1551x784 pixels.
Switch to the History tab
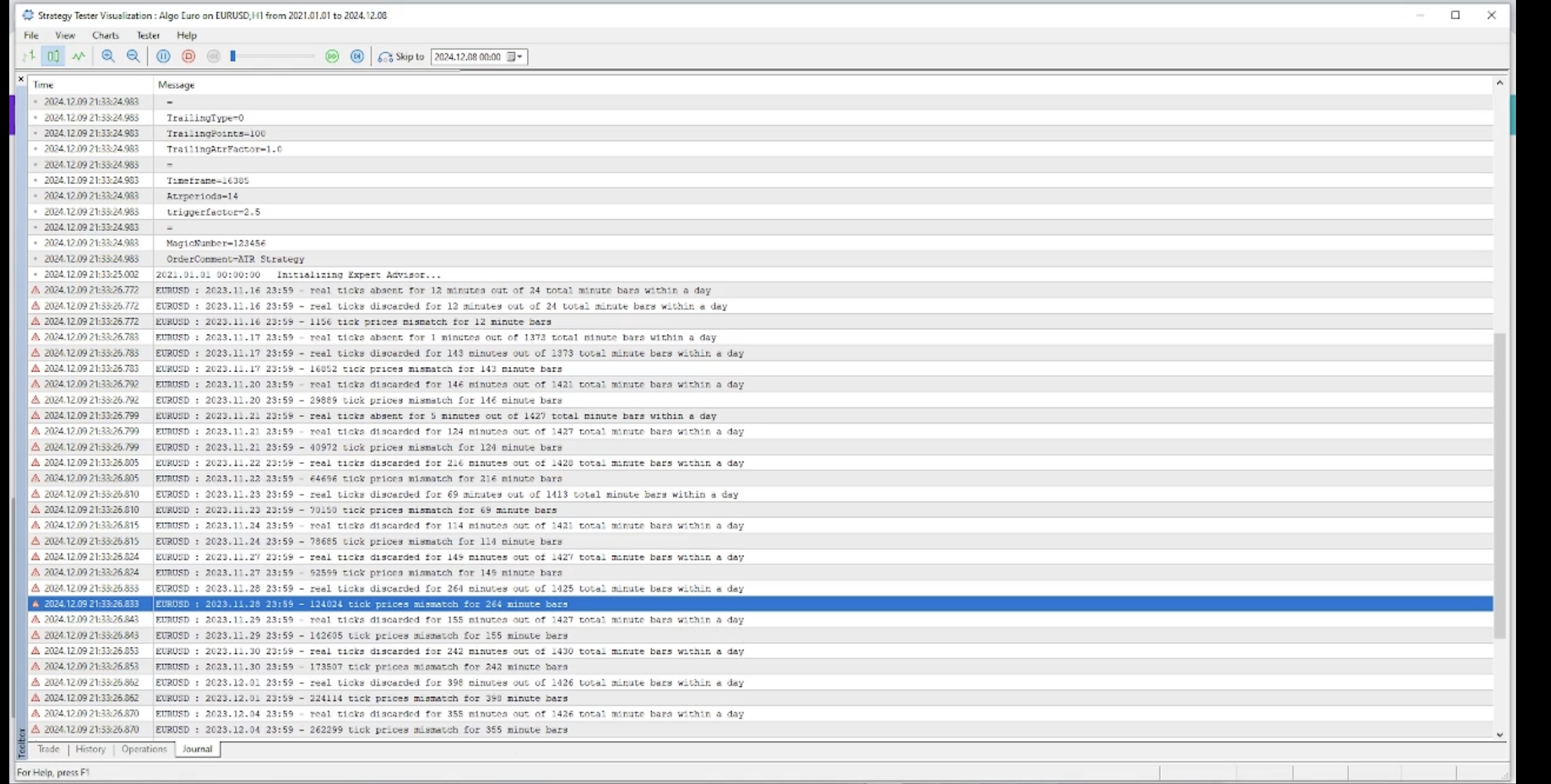(x=90, y=749)
